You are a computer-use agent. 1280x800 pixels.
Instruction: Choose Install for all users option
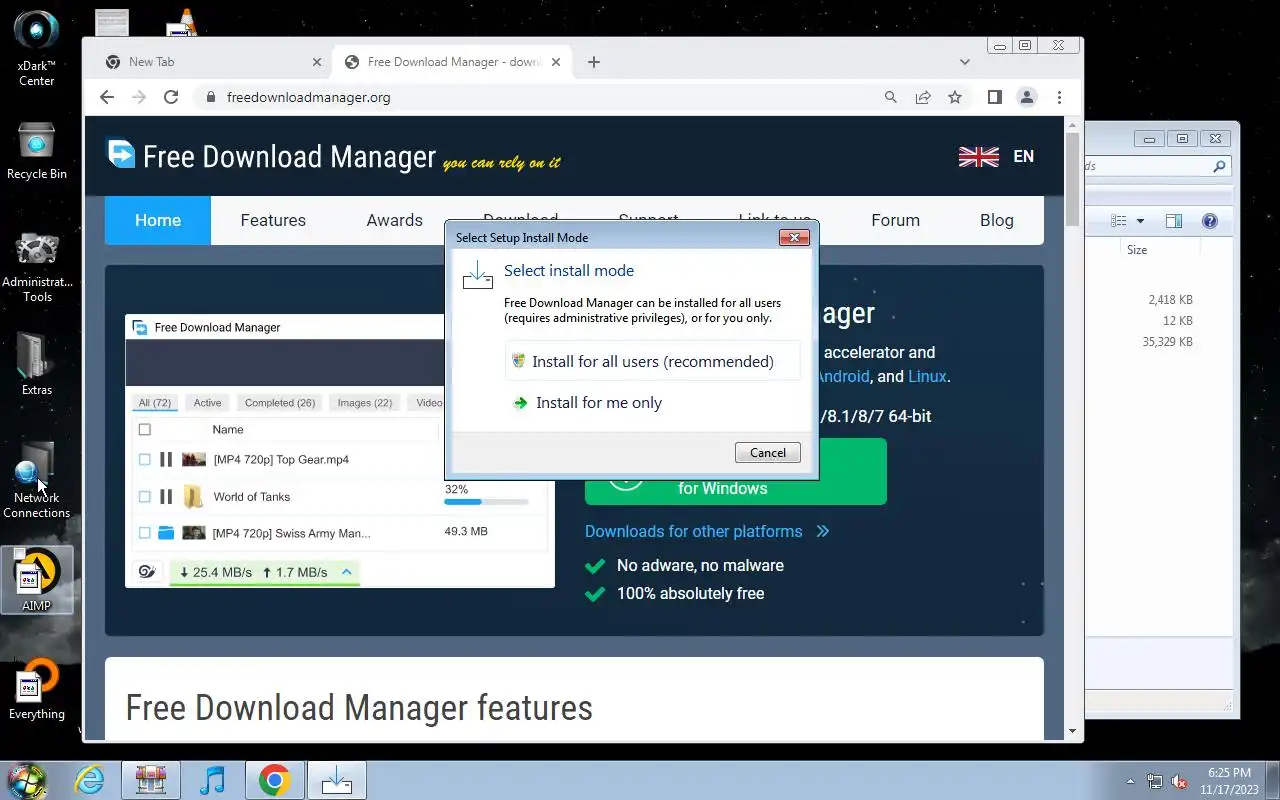coord(653,361)
